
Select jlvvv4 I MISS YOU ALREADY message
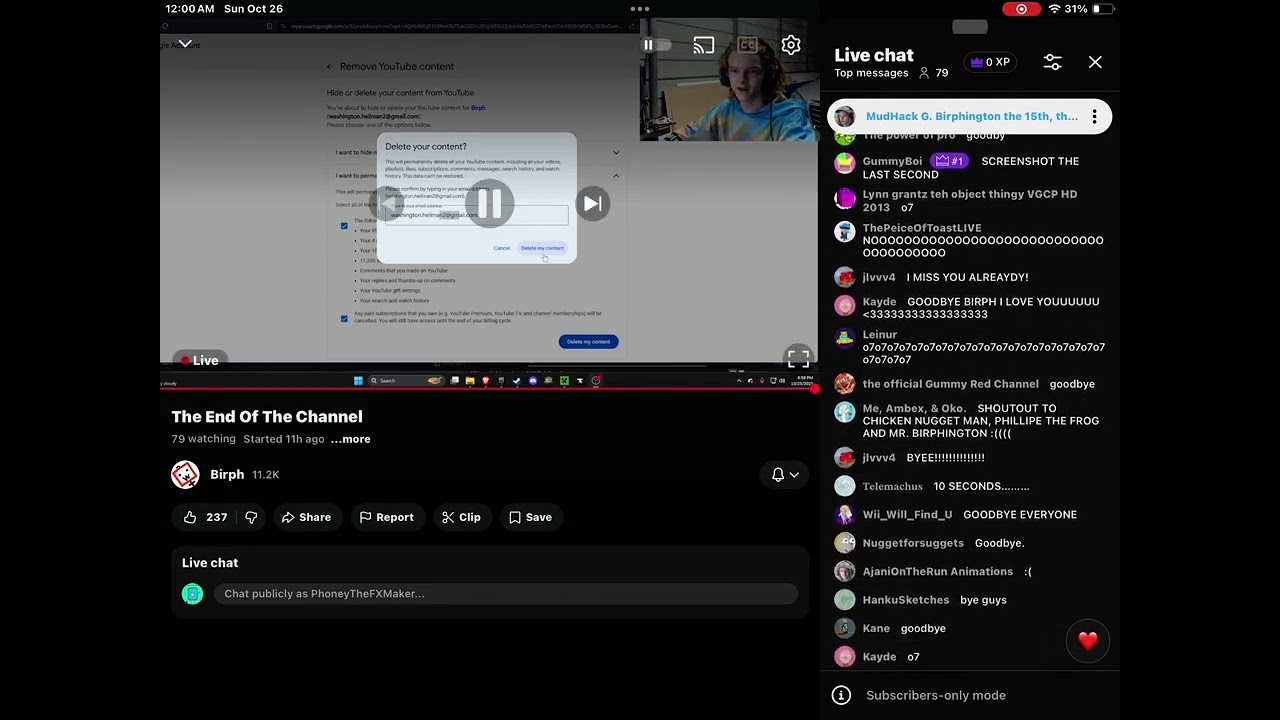point(970,277)
